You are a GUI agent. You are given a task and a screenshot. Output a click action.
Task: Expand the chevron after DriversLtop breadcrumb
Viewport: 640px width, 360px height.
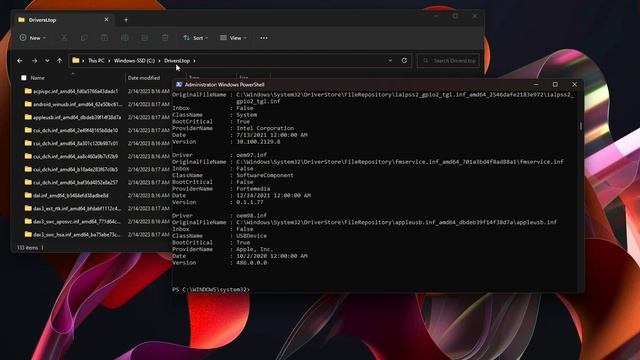point(194,60)
